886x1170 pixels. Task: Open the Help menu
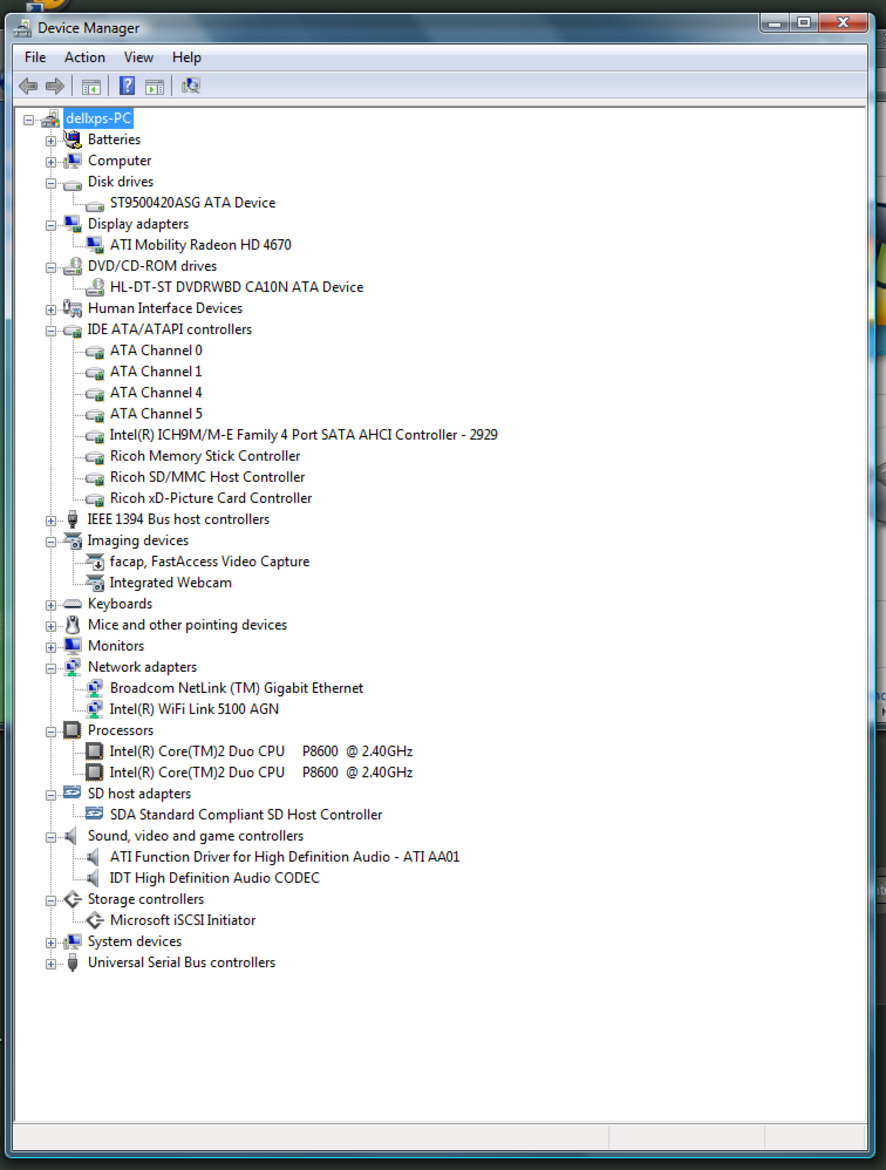(x=187, y=57)
